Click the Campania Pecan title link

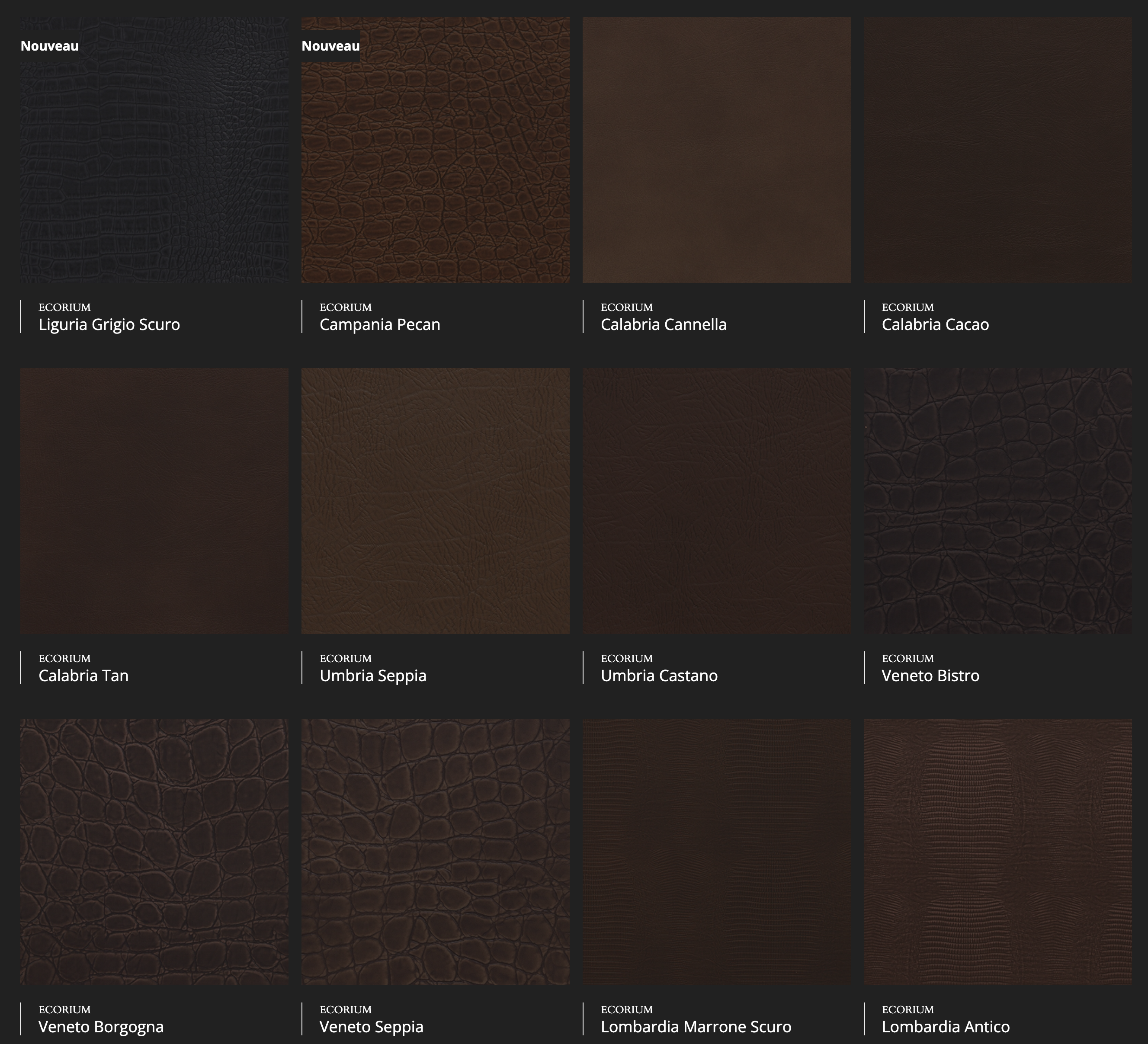click(x=380, y=324)
